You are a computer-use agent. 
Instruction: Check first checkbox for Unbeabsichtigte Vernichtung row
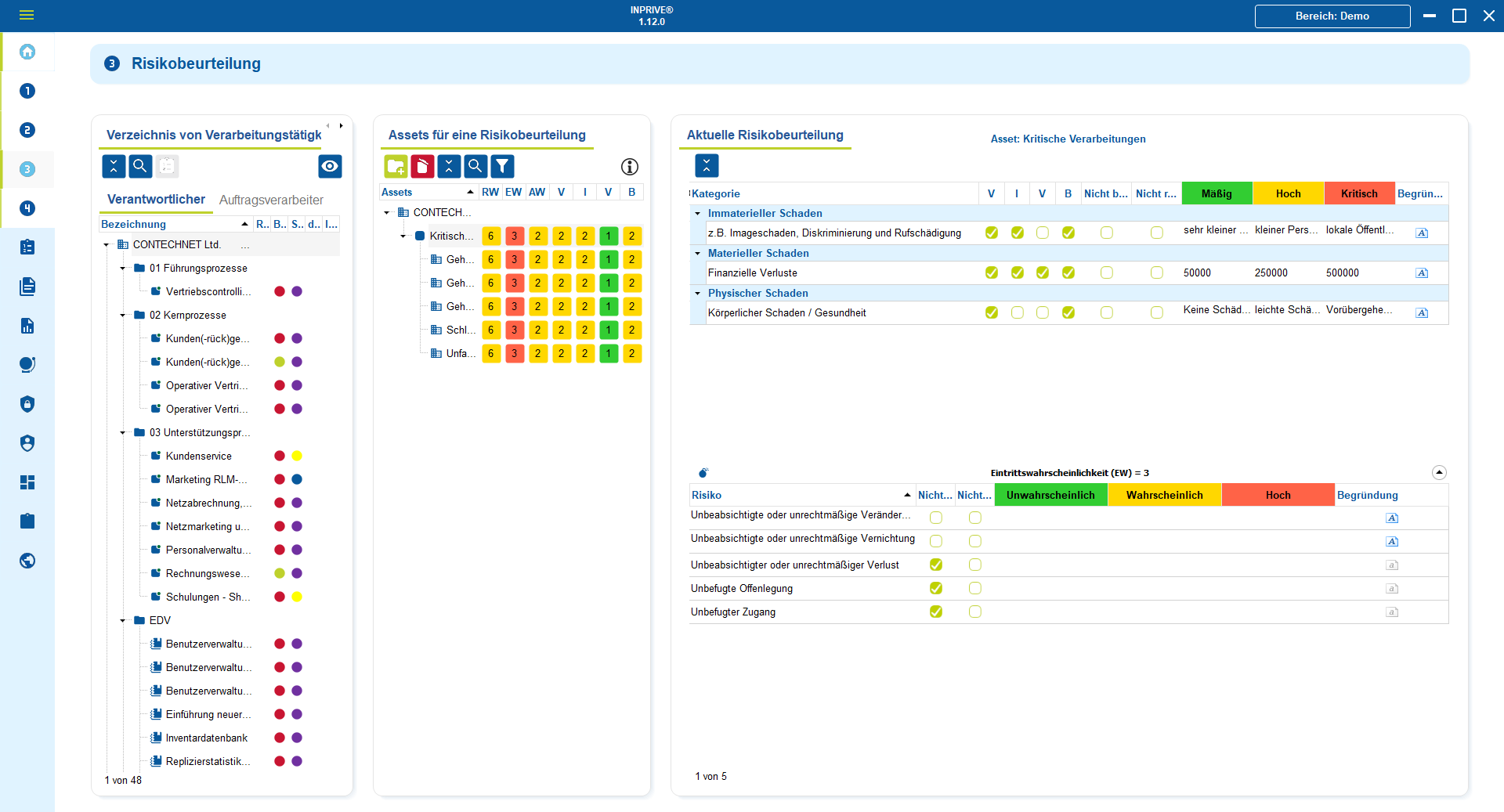point(936,541)
